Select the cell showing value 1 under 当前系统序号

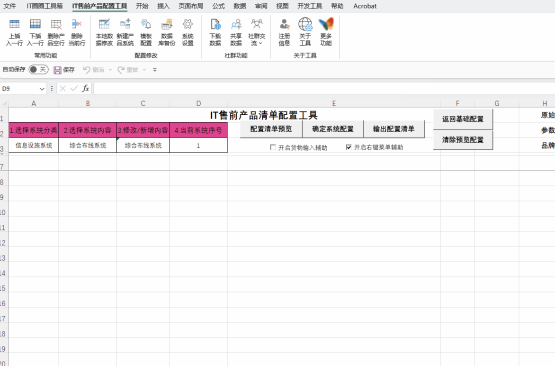(x=198, y=145)
